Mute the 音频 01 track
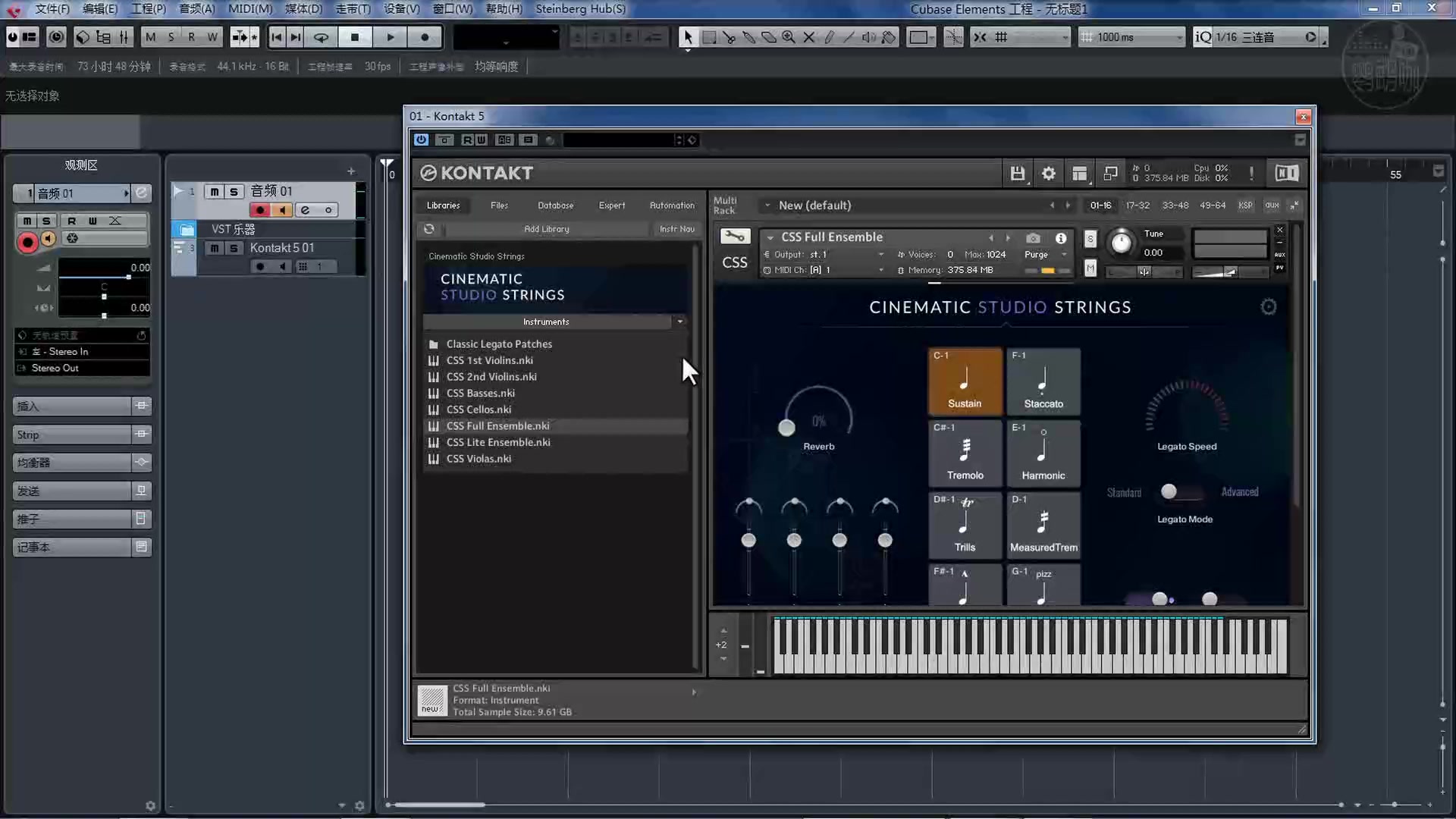This screenshot has width=1456, height=819. click(215, 192)
